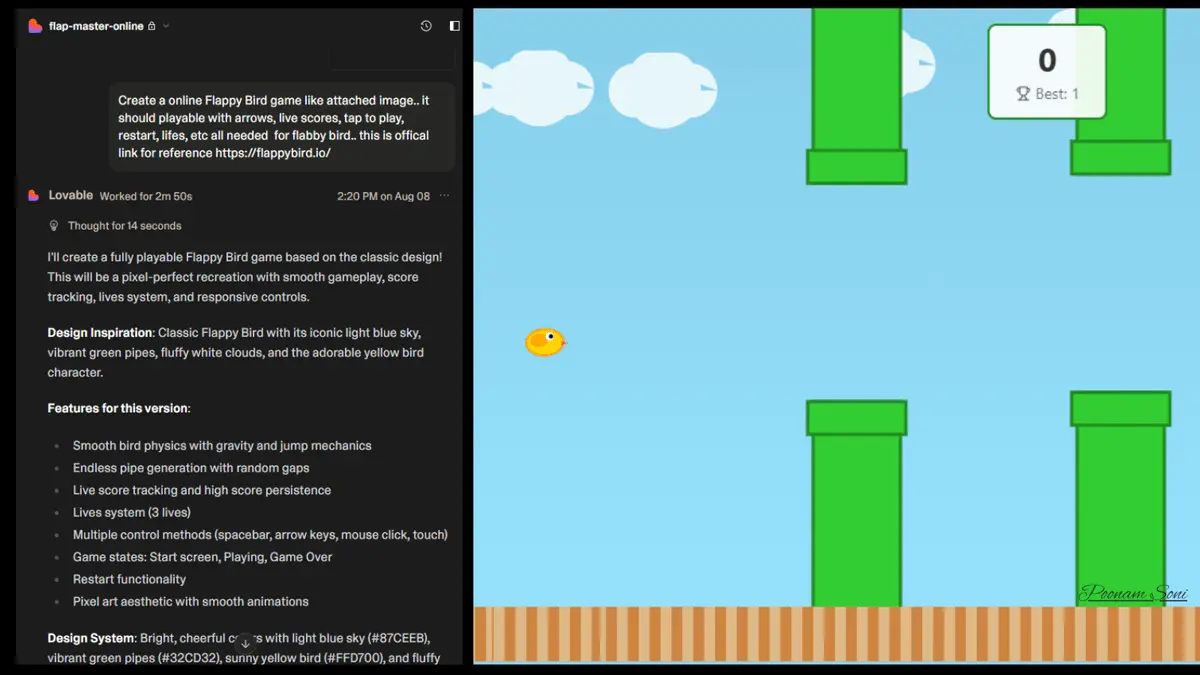
Task: Click the lock icon next to project name
Action: pos(151,26)
